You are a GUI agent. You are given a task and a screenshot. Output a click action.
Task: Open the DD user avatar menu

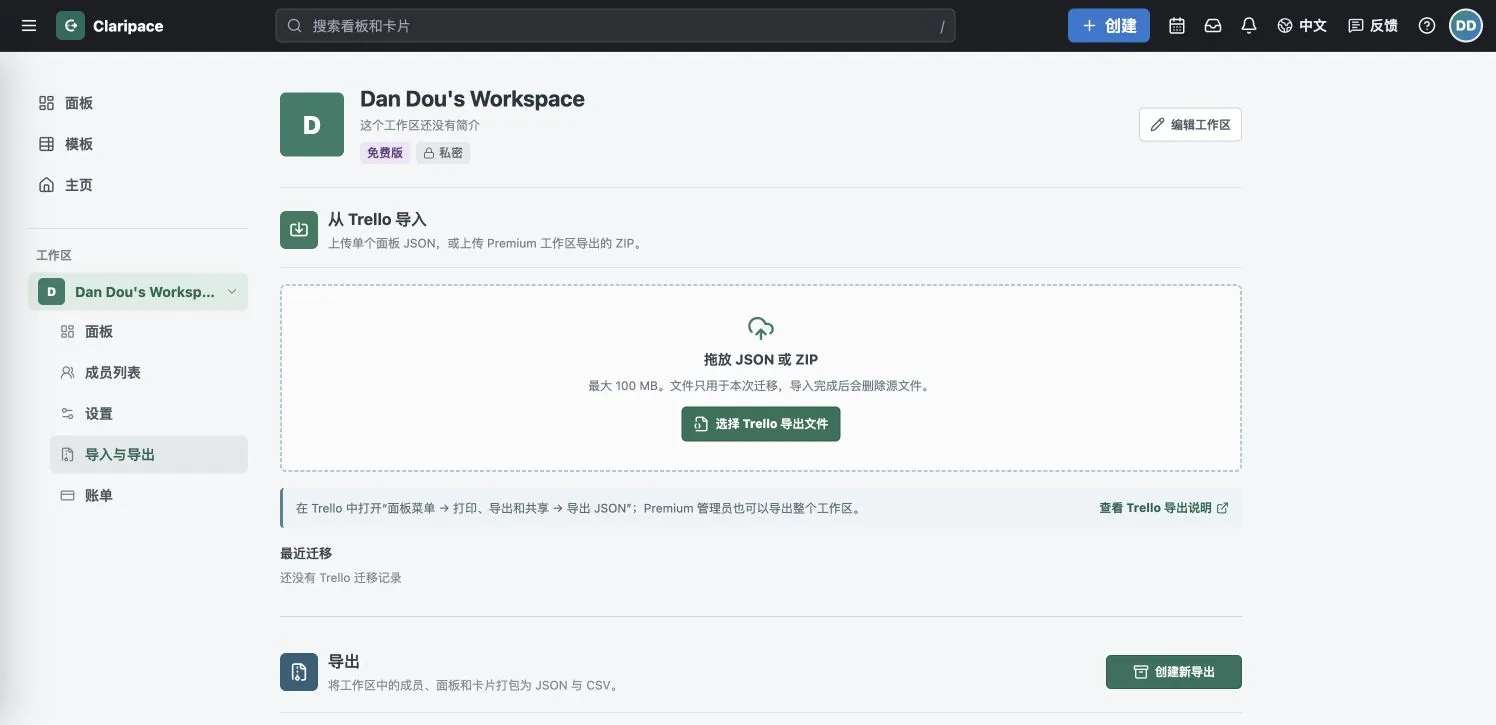coord(1466,26)
